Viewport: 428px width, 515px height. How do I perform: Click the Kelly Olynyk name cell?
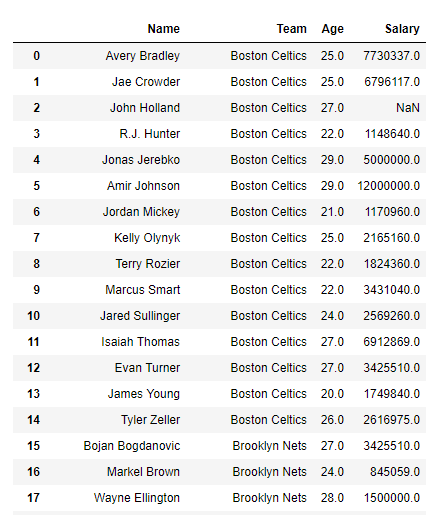pyautogui.click(x=147, y=238)
